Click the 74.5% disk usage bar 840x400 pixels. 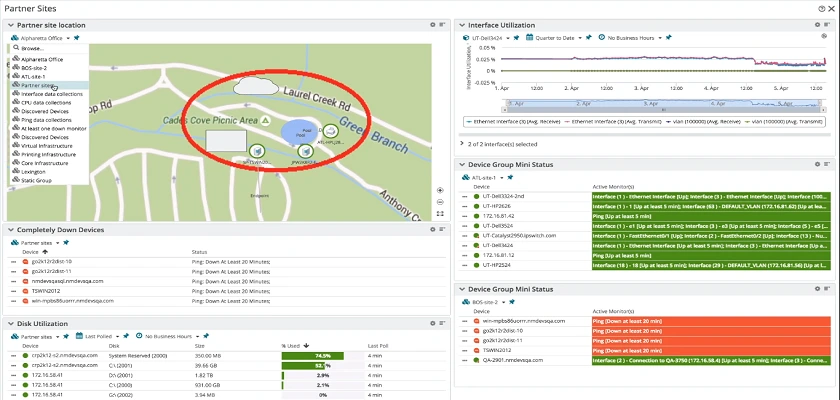click(x=312, y=355)
